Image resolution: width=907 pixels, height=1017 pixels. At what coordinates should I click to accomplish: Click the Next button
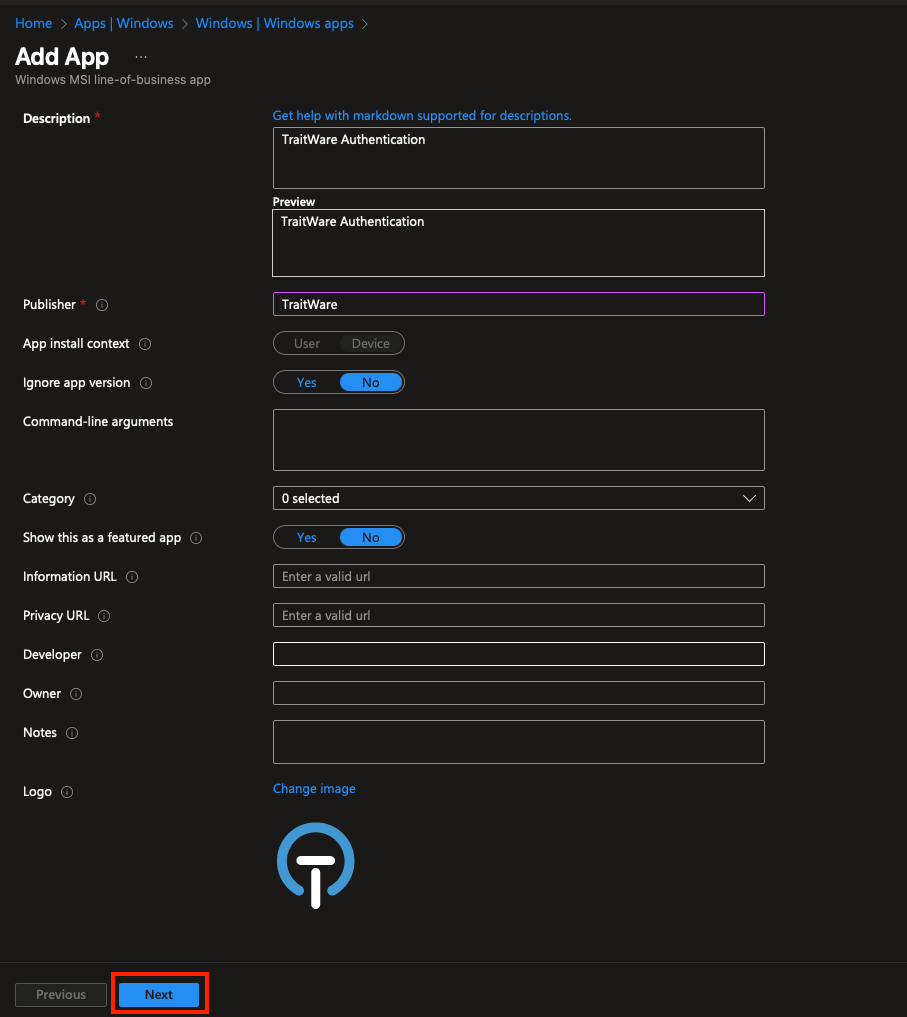(x=159, y=994)
